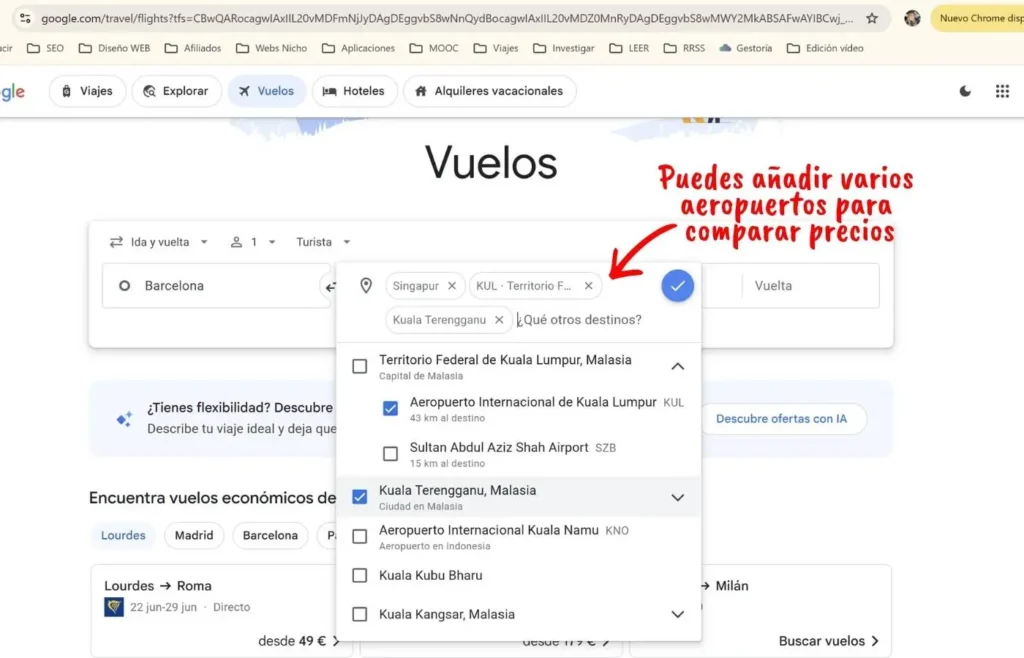Switch to the Hoteles tab
This screenshot has width=1024, height=658.
[354, 91]
